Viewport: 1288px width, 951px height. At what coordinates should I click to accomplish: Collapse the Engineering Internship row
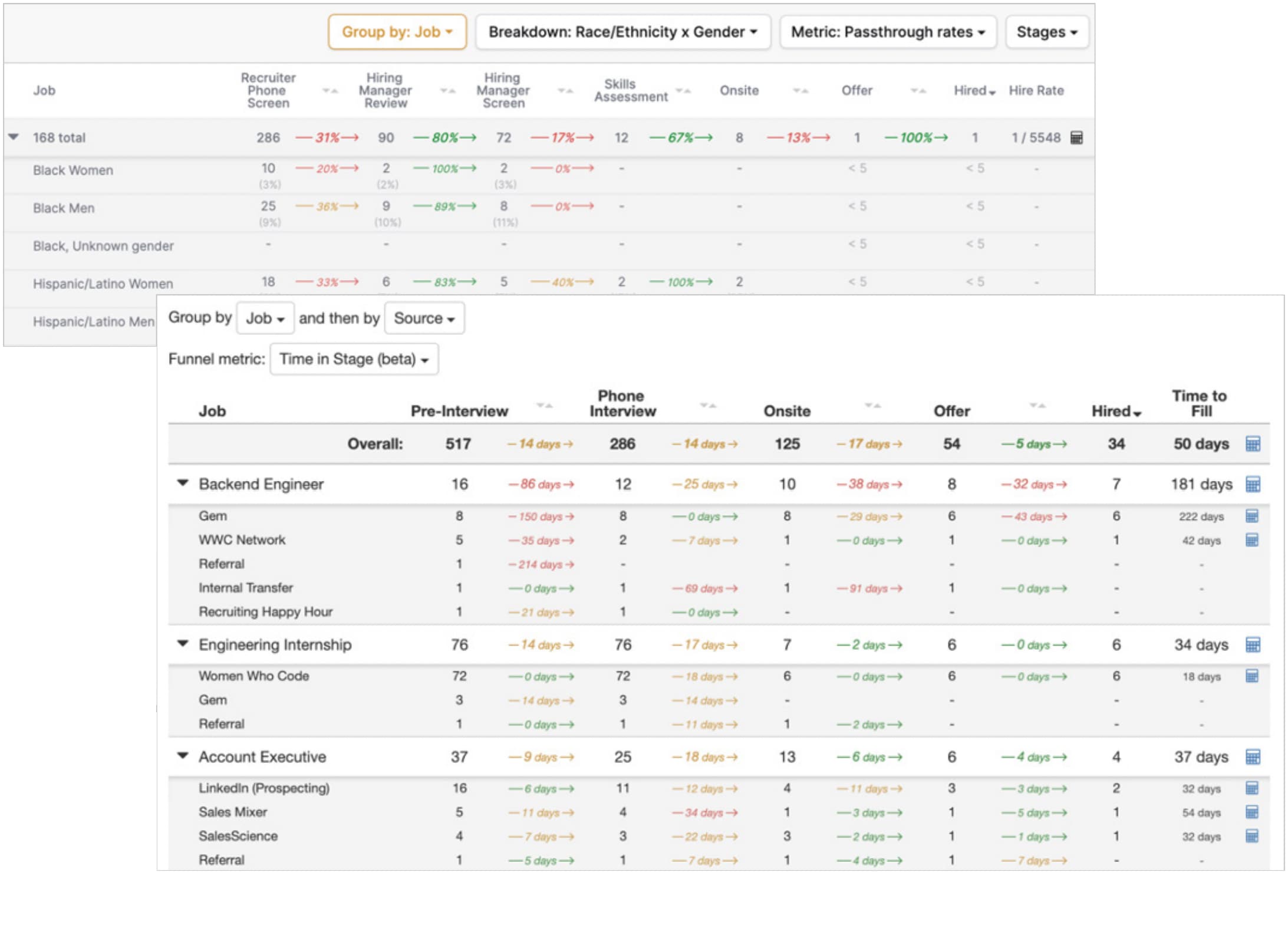click(x=183, y=644)
